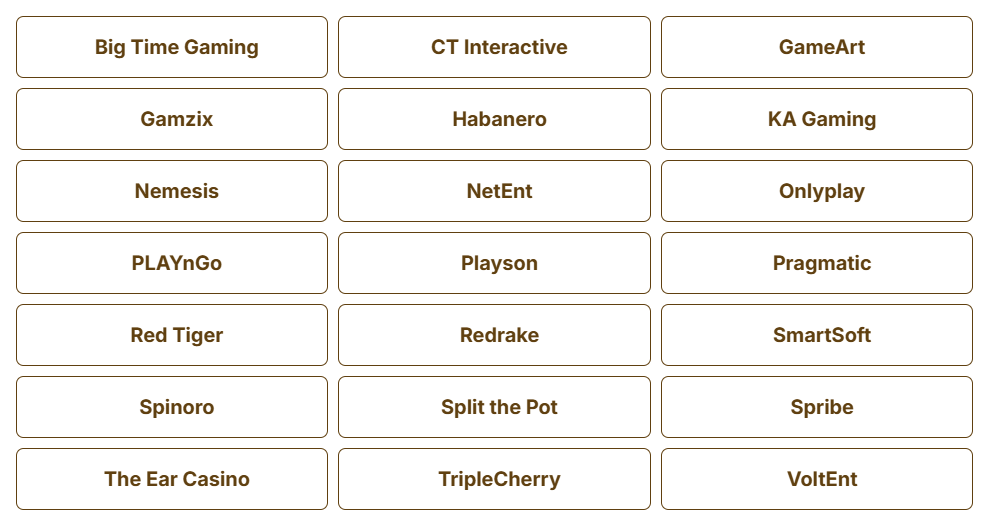Open Spinoro provider games
Screen dimensions: 988x520
point(172,407)
